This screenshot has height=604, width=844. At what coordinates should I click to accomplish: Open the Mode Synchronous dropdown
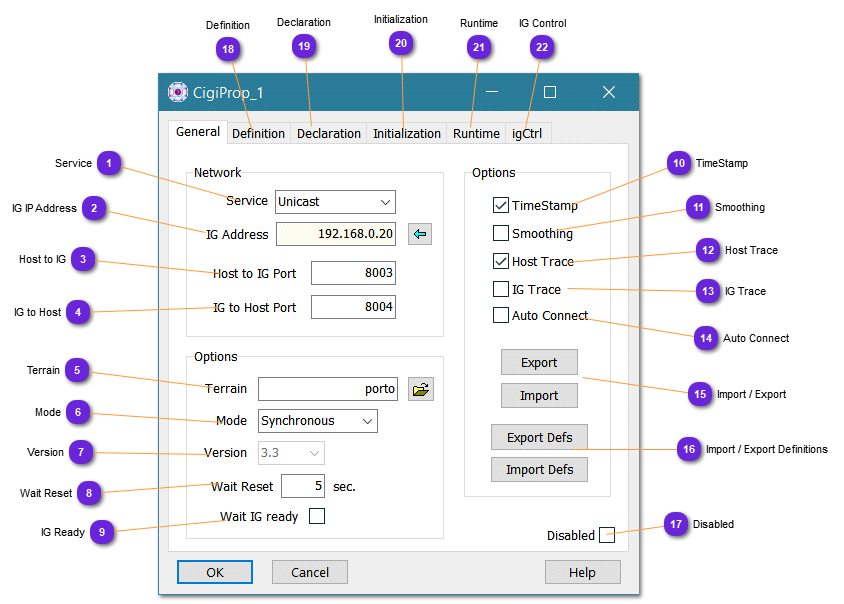pyautogui.click(x=318, y=421)
